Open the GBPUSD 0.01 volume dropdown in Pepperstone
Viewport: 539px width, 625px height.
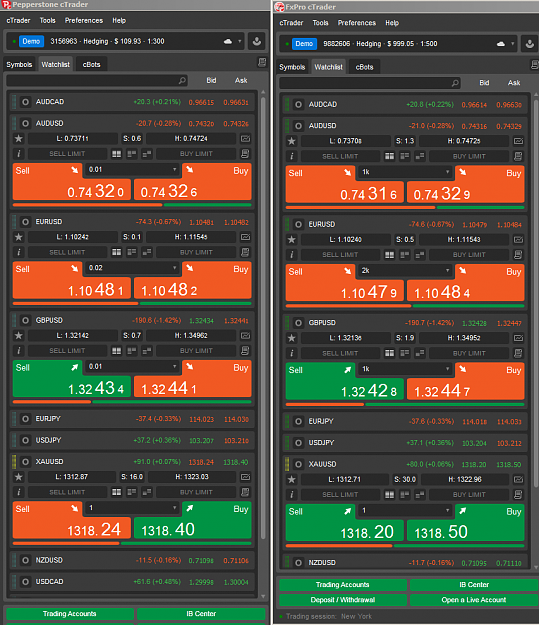click(132, 366)
